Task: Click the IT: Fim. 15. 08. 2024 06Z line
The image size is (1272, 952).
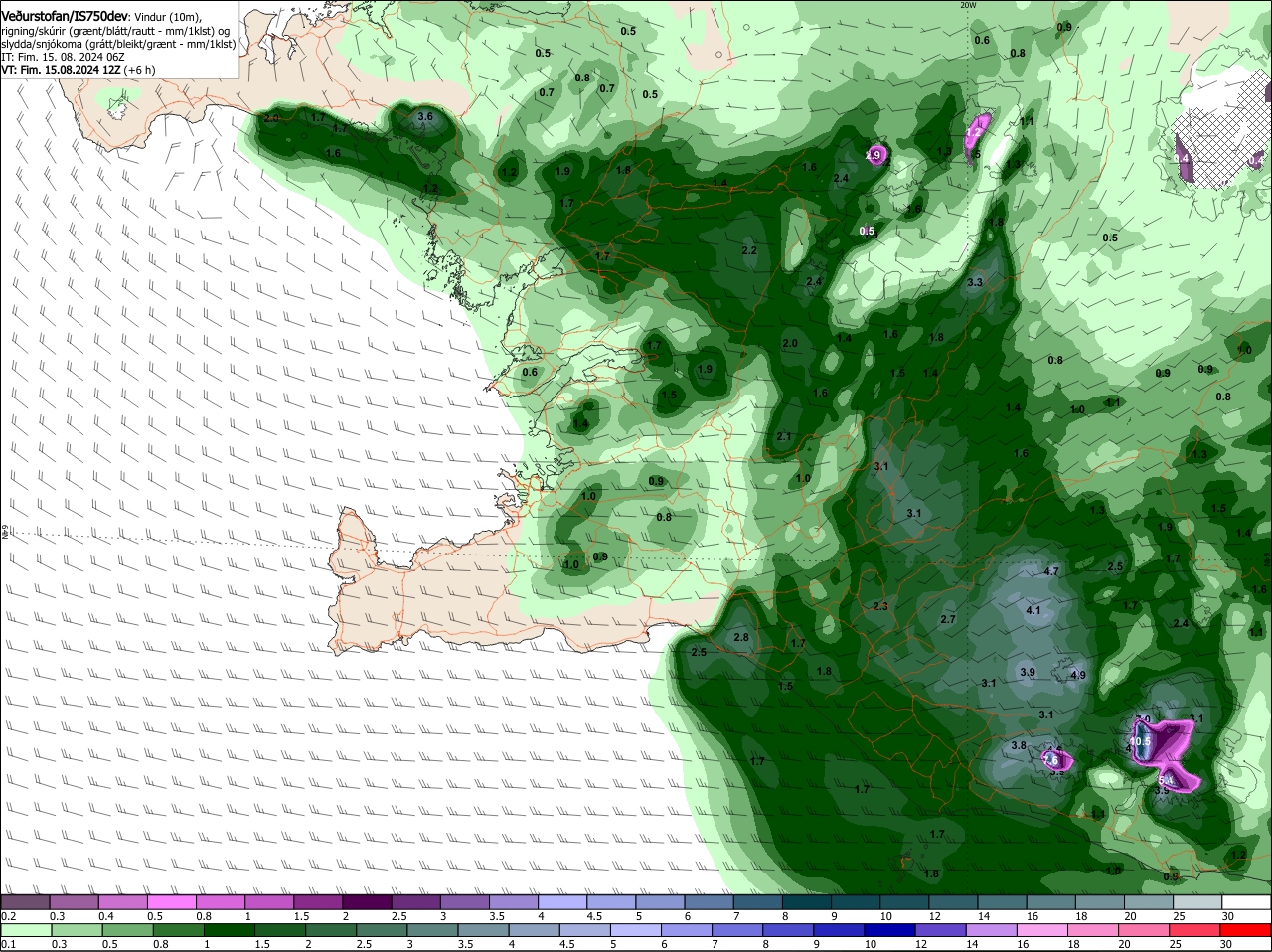Action: [62, 58]
